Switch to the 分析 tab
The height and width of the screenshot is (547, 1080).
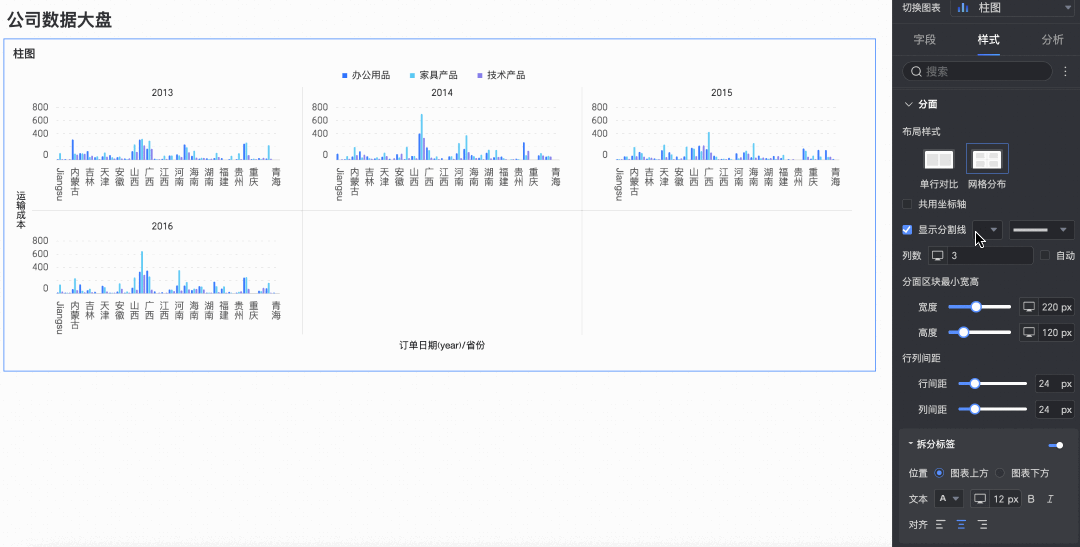tap(1052, 40)
